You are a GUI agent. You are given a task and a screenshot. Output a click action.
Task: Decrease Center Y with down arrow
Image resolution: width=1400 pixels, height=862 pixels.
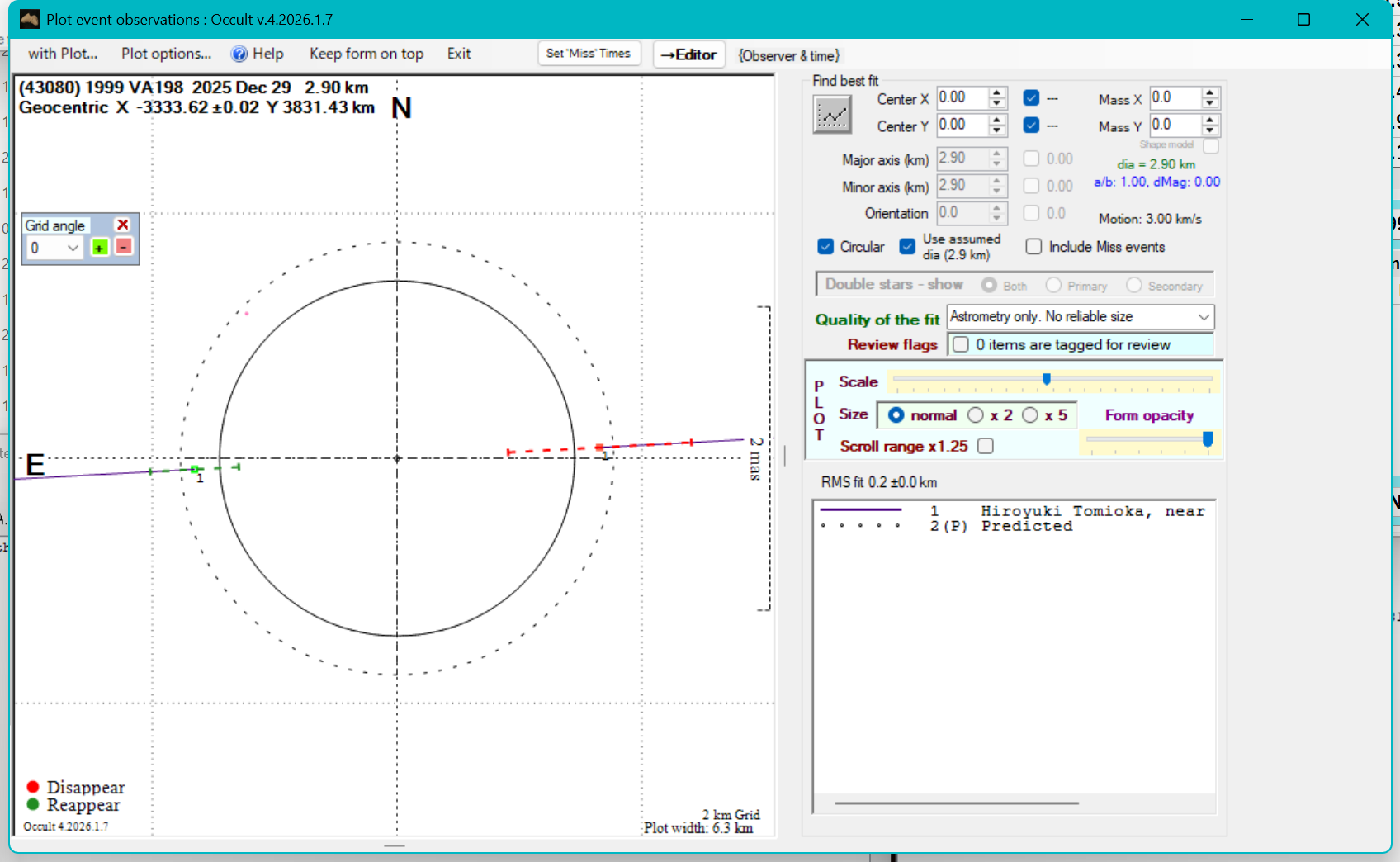[x=997, y=130]
